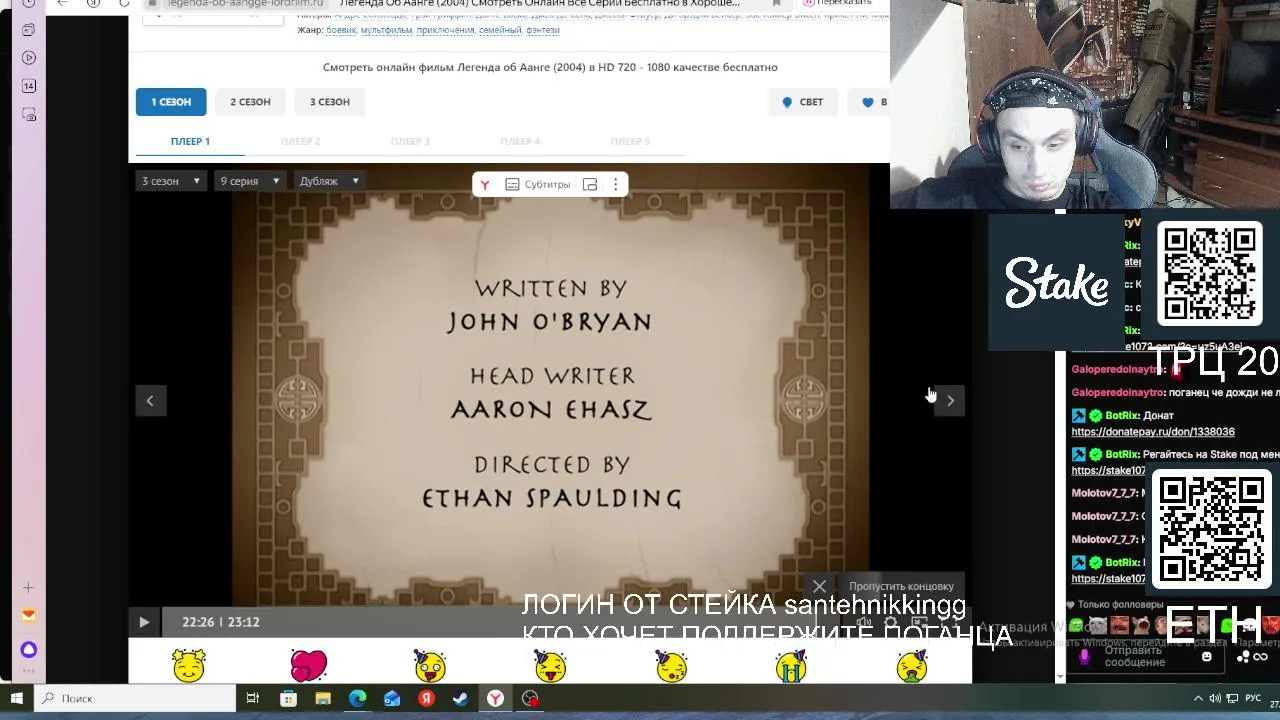Switch to the ПЛЕЕР 2 tab

(300, 142)
